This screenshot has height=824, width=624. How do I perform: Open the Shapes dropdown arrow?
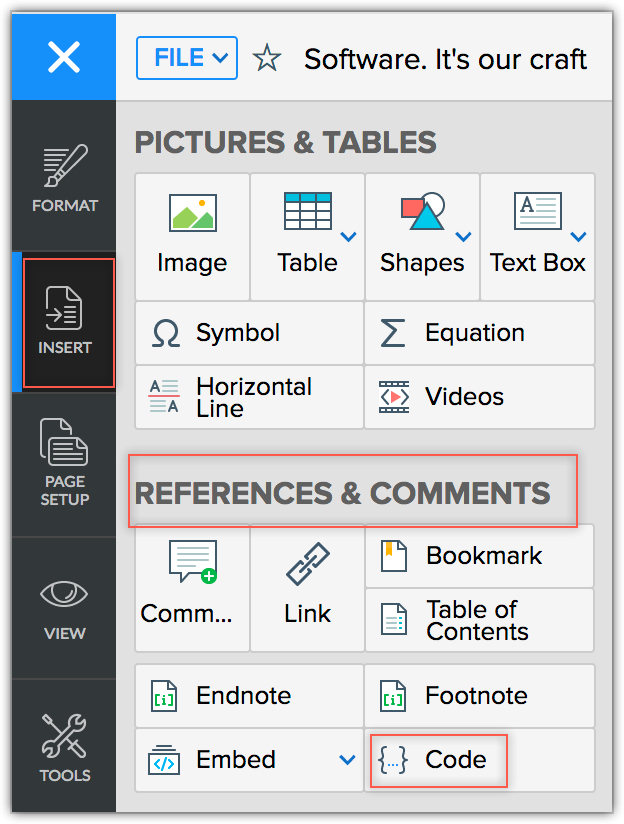463,237
